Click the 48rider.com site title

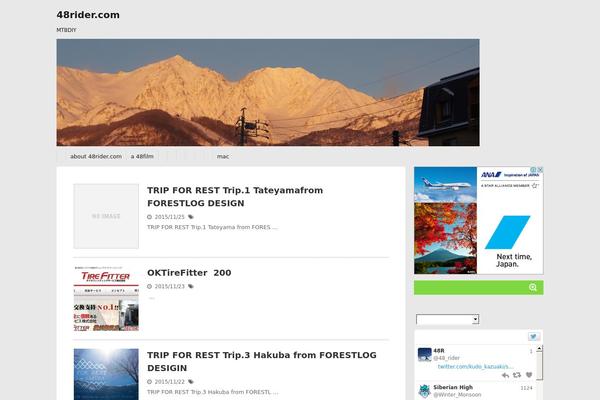click(x=88, y=15)
